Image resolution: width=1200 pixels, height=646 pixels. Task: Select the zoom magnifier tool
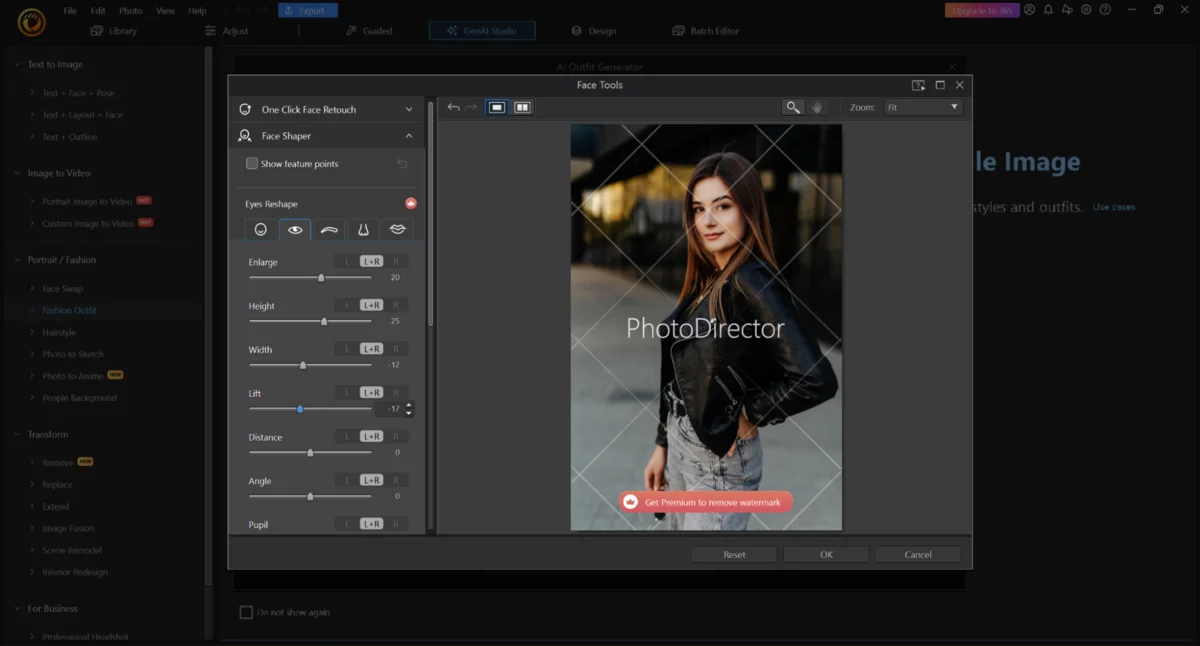pos(793,107)
